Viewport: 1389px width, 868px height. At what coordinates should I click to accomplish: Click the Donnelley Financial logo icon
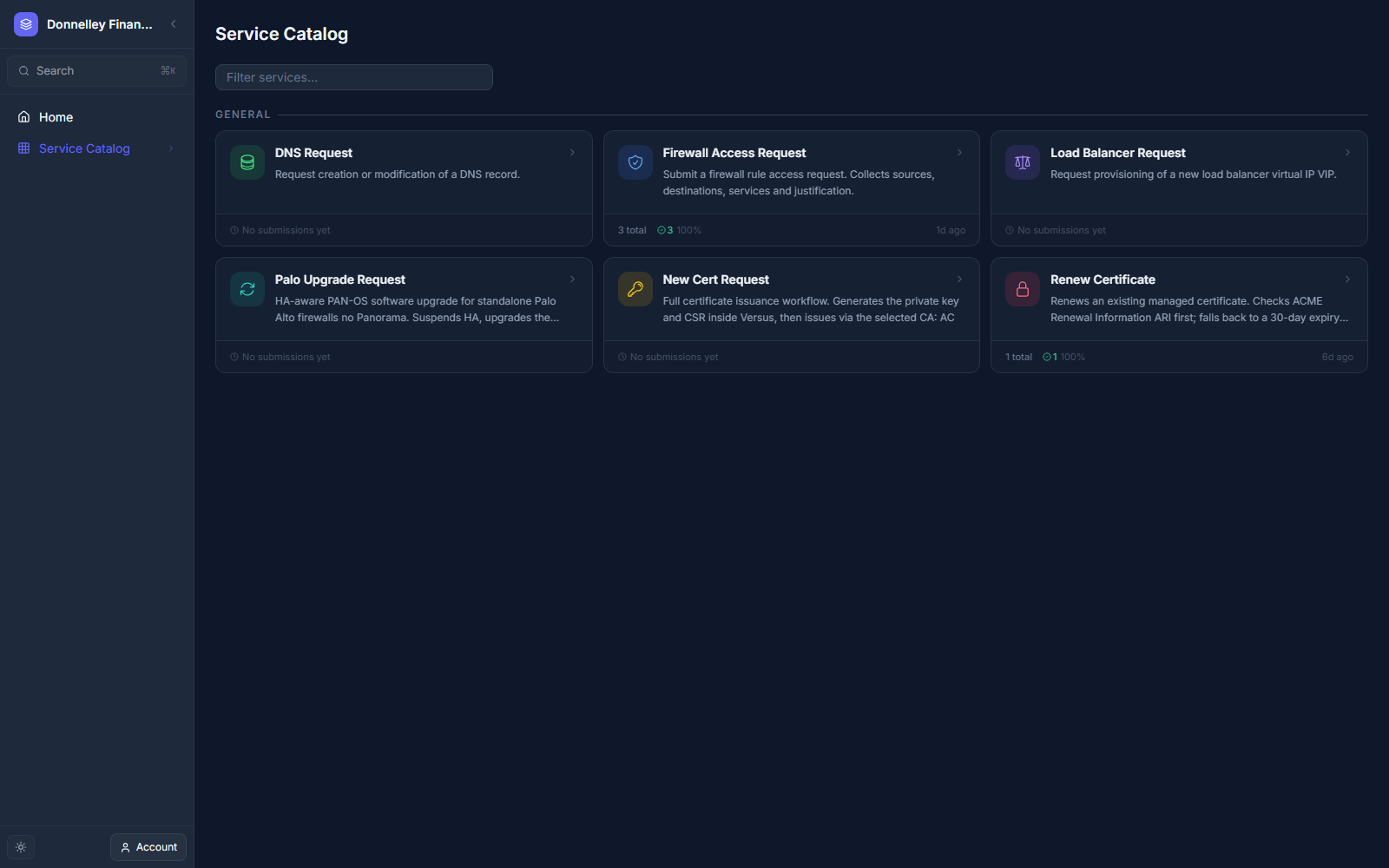tap(26, 24)
